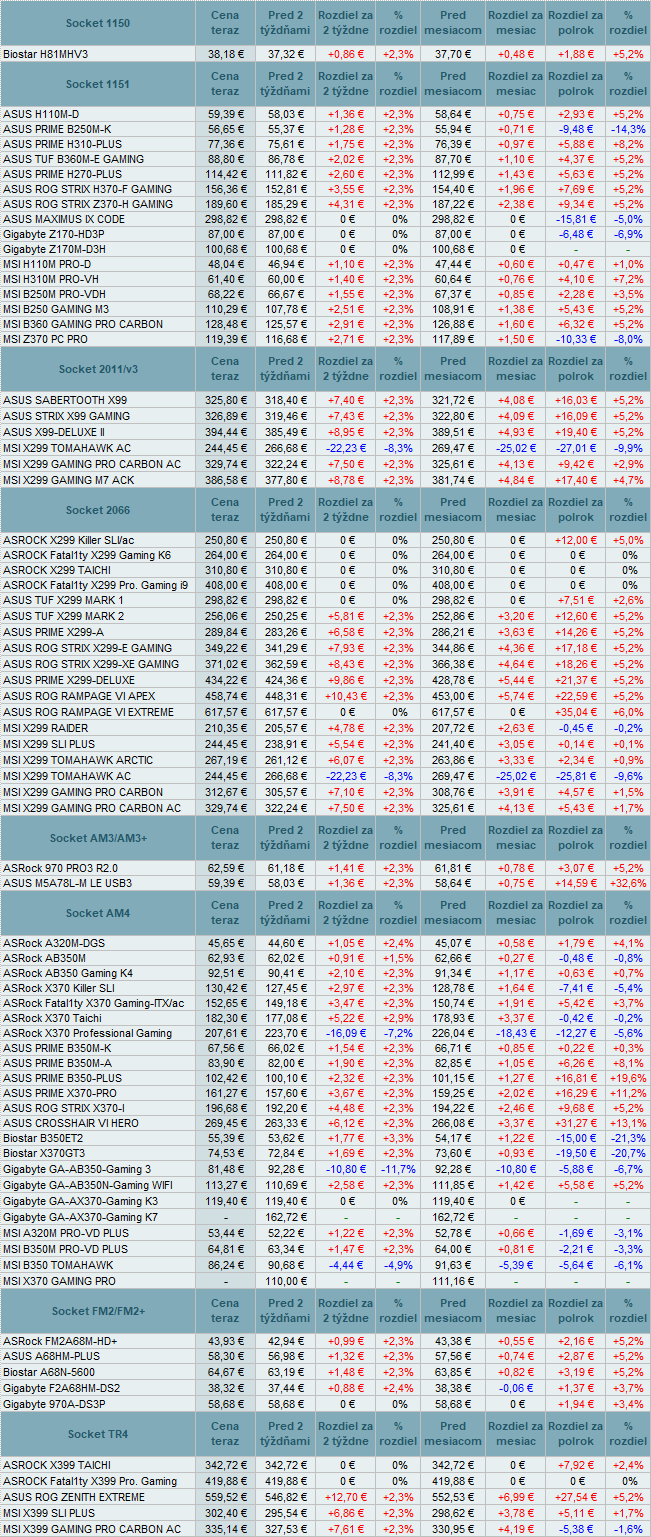Click the ASRock FM2A68M-HD+ row name
Viewport: 651px width, 1537px height.
click(x=60, y=1341)
